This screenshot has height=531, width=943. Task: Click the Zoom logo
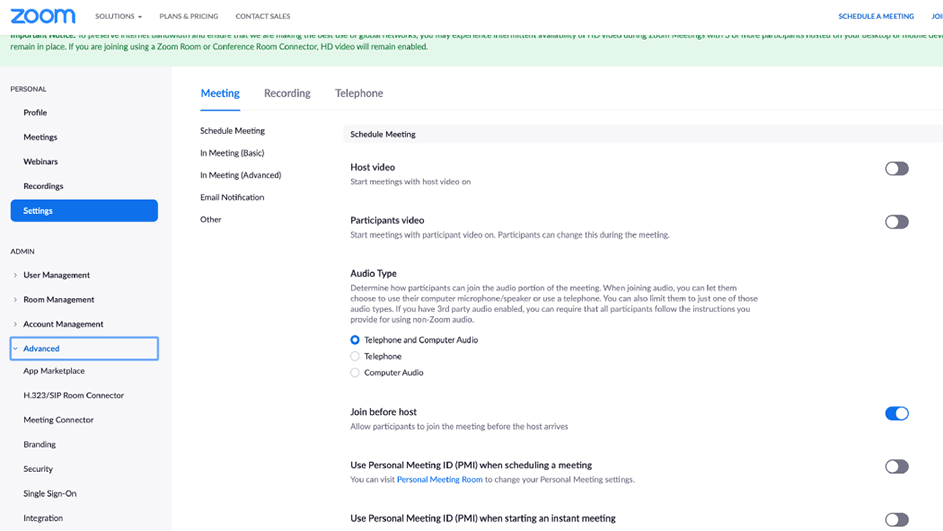tap(43, 16)
